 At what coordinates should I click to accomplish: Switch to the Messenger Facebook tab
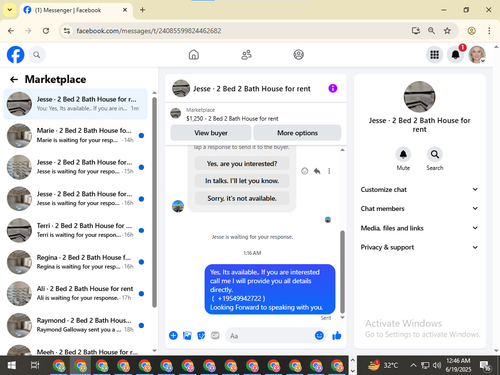(76, 10)
